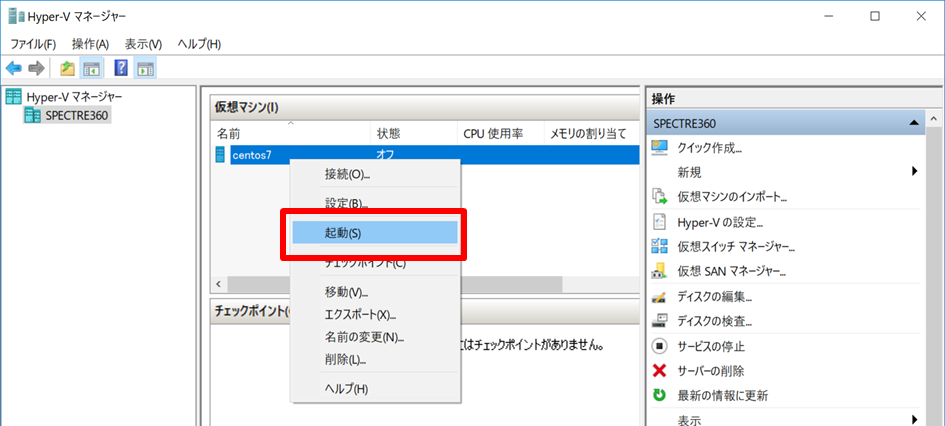The image size is (945, 426).
Task: Open the ファイル(F) menu
Action: coord(33,44)
